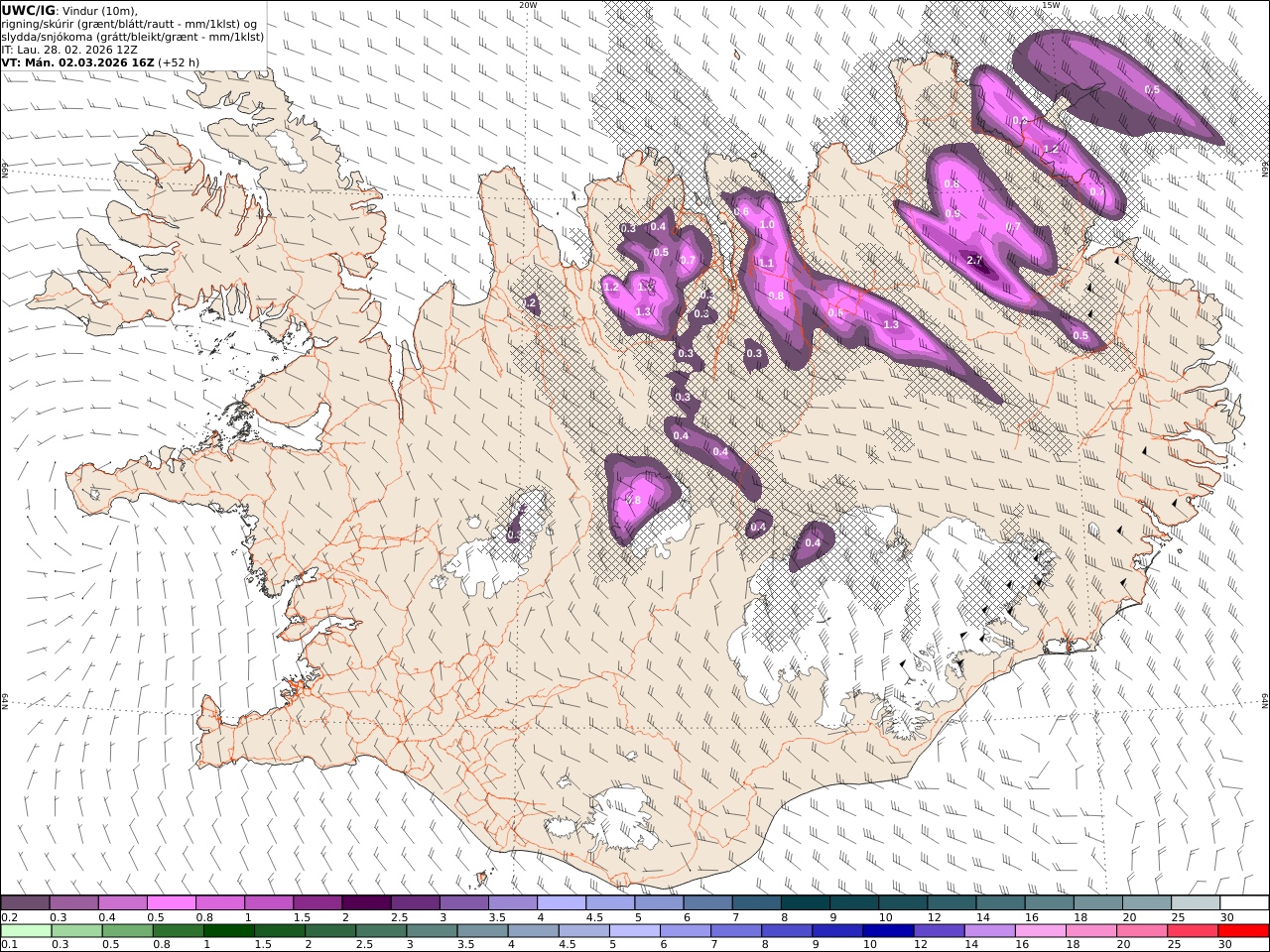Viewport: 1270px width, 952px height.
Task: Click the 'UWC/IG' title text in the header
Action: tap(29, 10)
